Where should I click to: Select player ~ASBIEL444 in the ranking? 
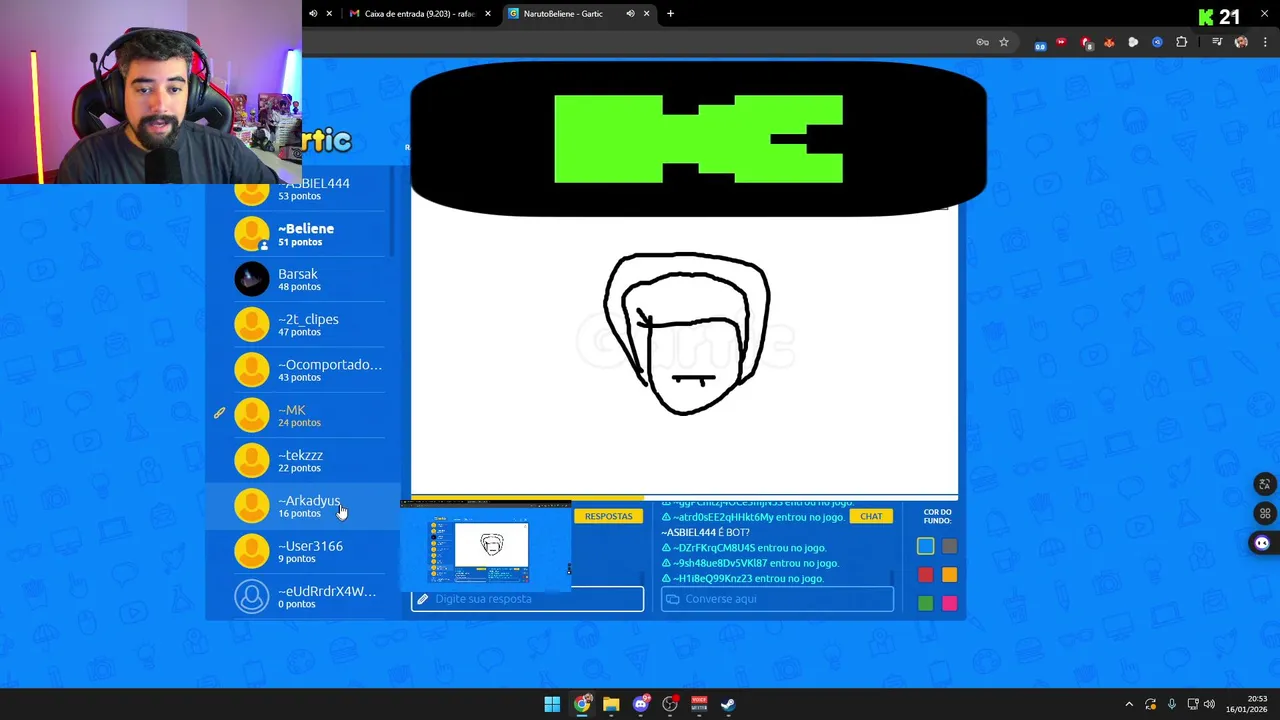click(x=310, y=189)
